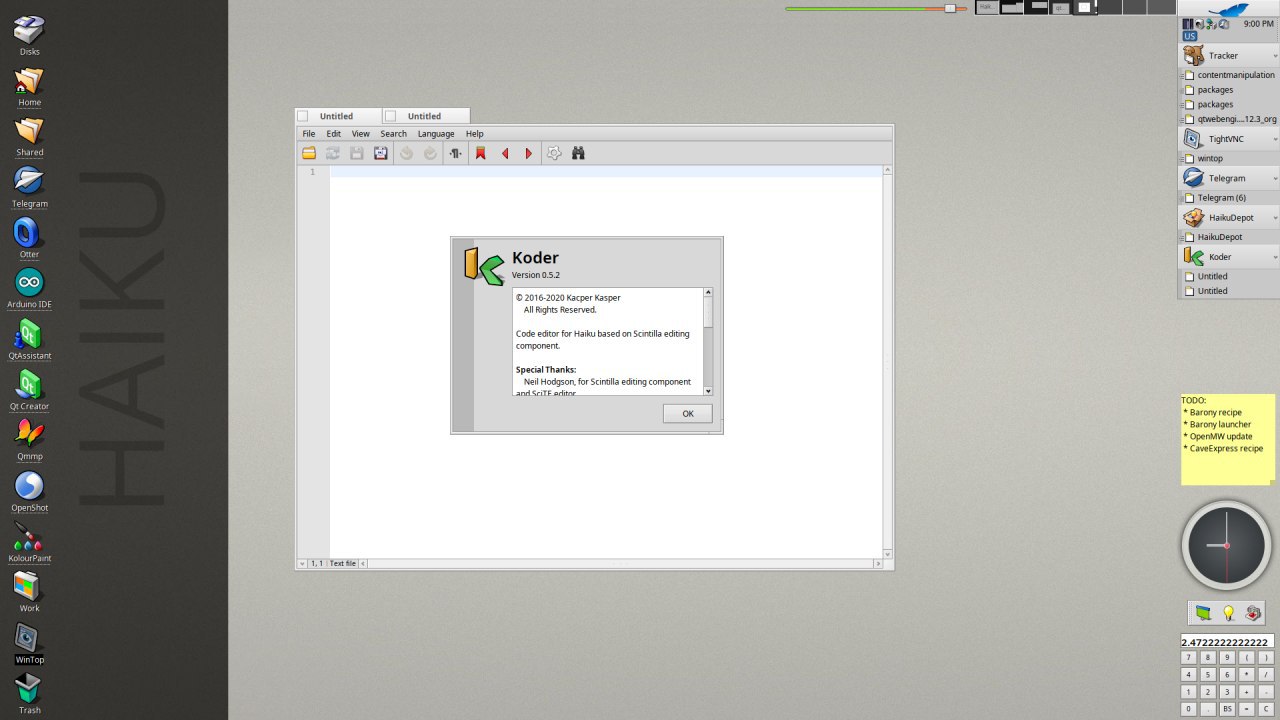Viewport: 1280px width, 720px height.
Task: Click the C clear calculator button
Action: [x=1266, y=709]
